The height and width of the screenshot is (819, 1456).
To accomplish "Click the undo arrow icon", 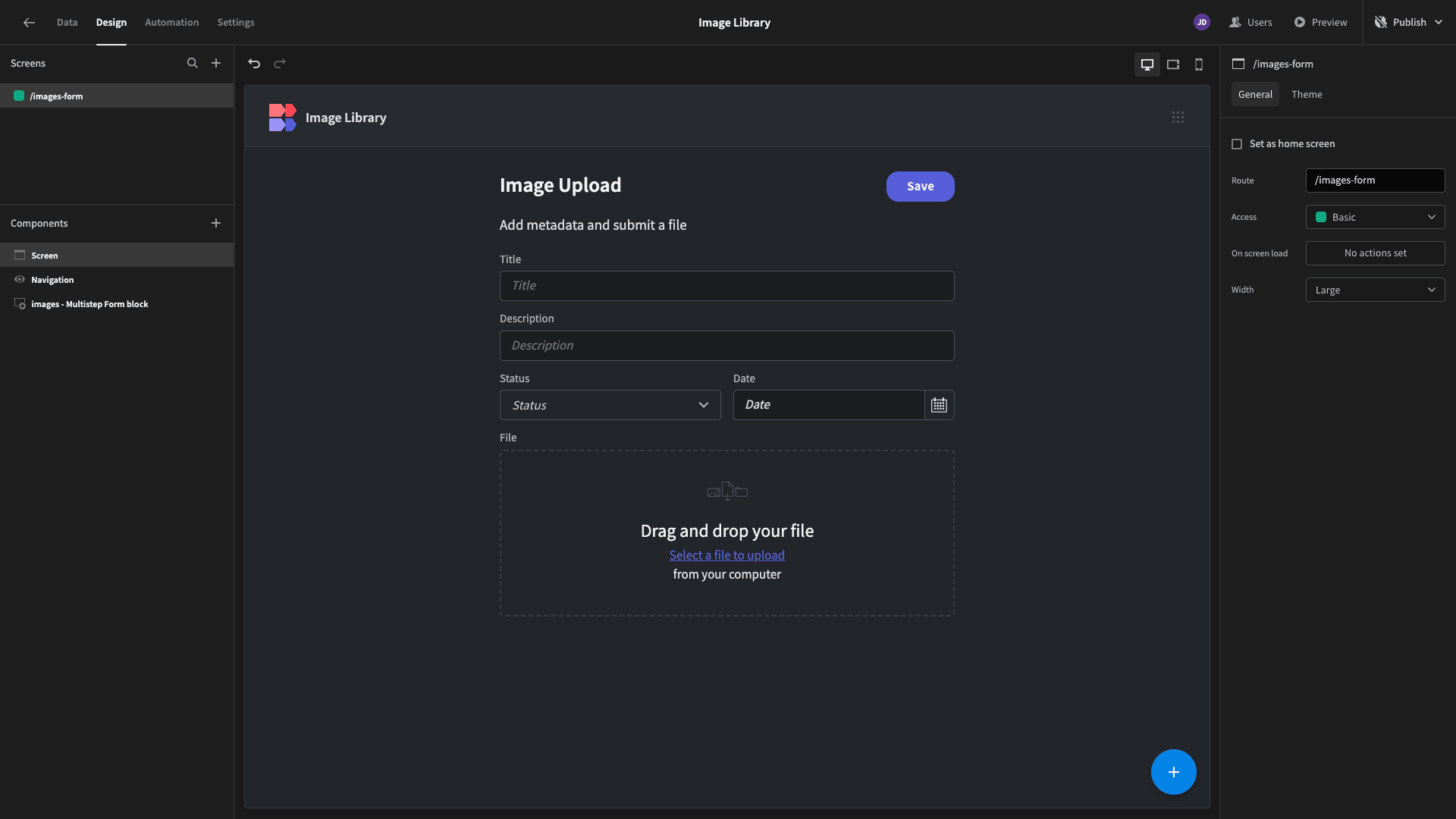I will (254, 64).
